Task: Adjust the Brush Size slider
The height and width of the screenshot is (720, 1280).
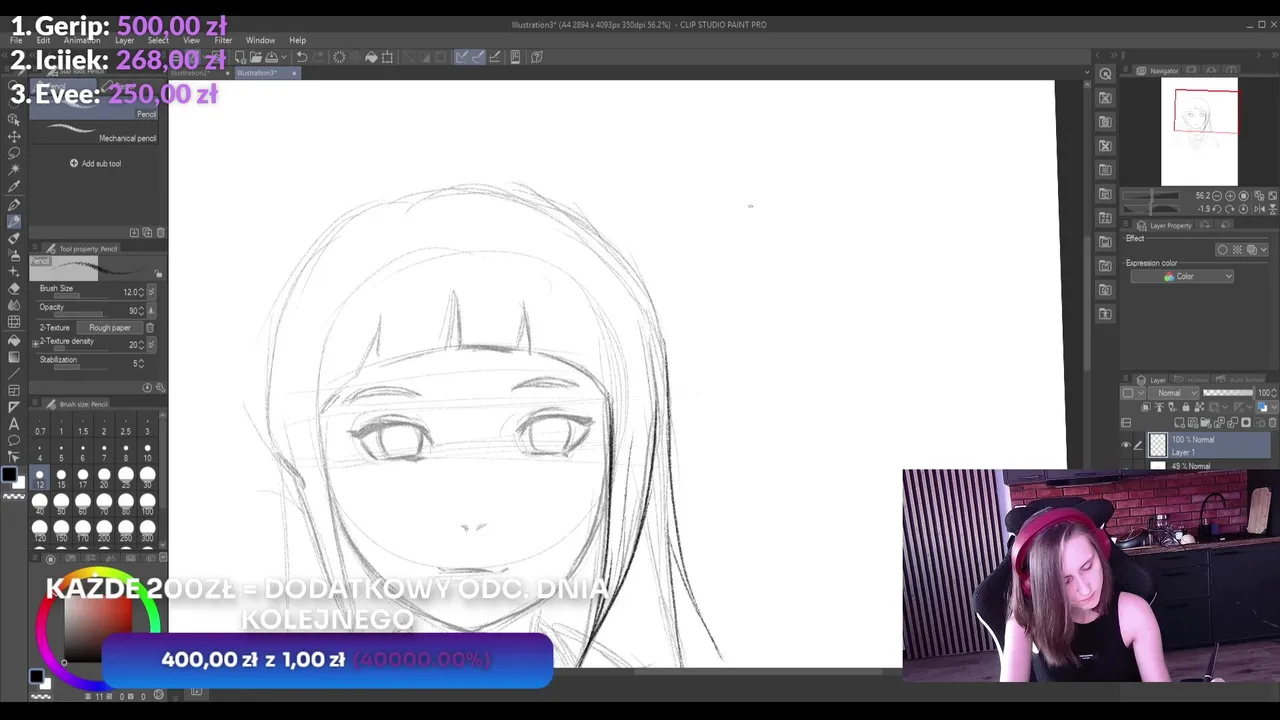Action: (x=80, y=295)
